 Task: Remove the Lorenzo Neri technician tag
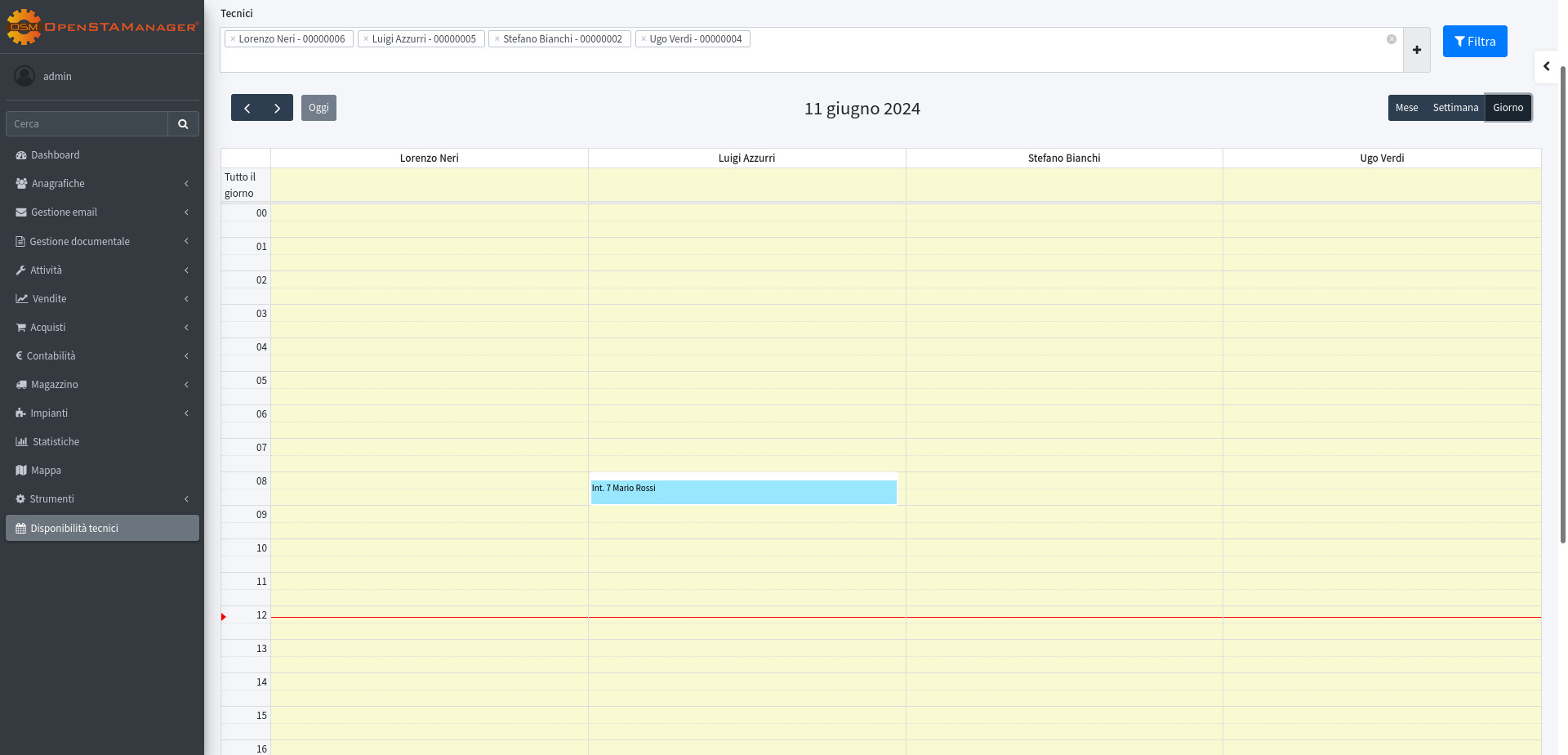tap(233, 39)
